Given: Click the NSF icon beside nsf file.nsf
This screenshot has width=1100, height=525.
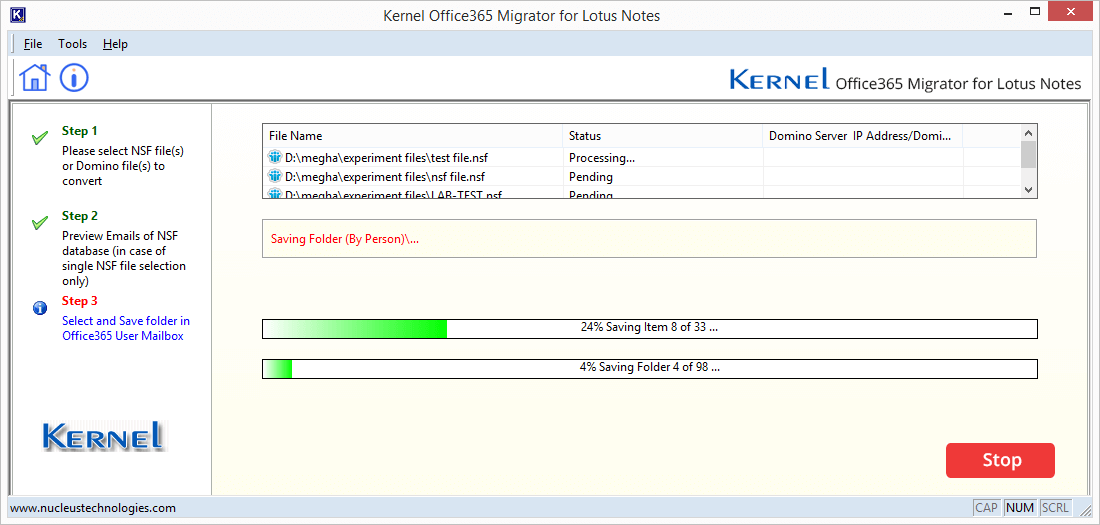Looking at the screenshot, I should (274, 177).
